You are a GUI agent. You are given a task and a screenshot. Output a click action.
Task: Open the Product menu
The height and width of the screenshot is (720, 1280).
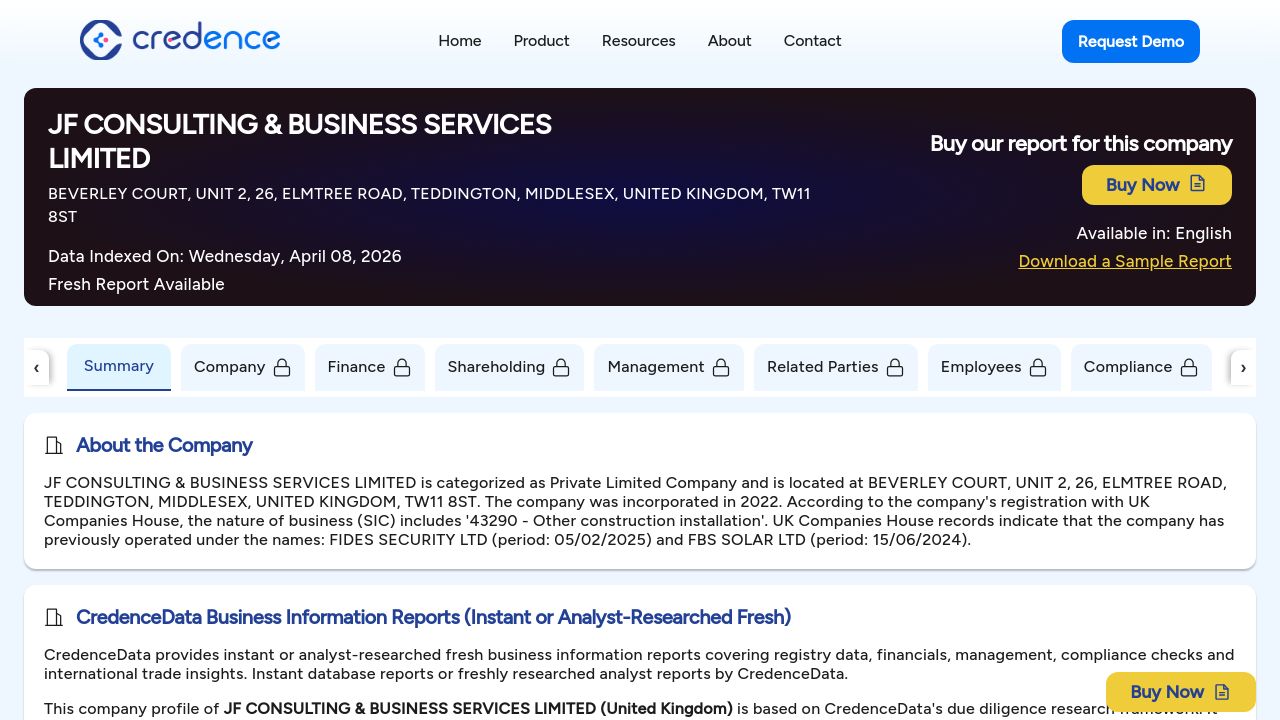pos(542,41)
